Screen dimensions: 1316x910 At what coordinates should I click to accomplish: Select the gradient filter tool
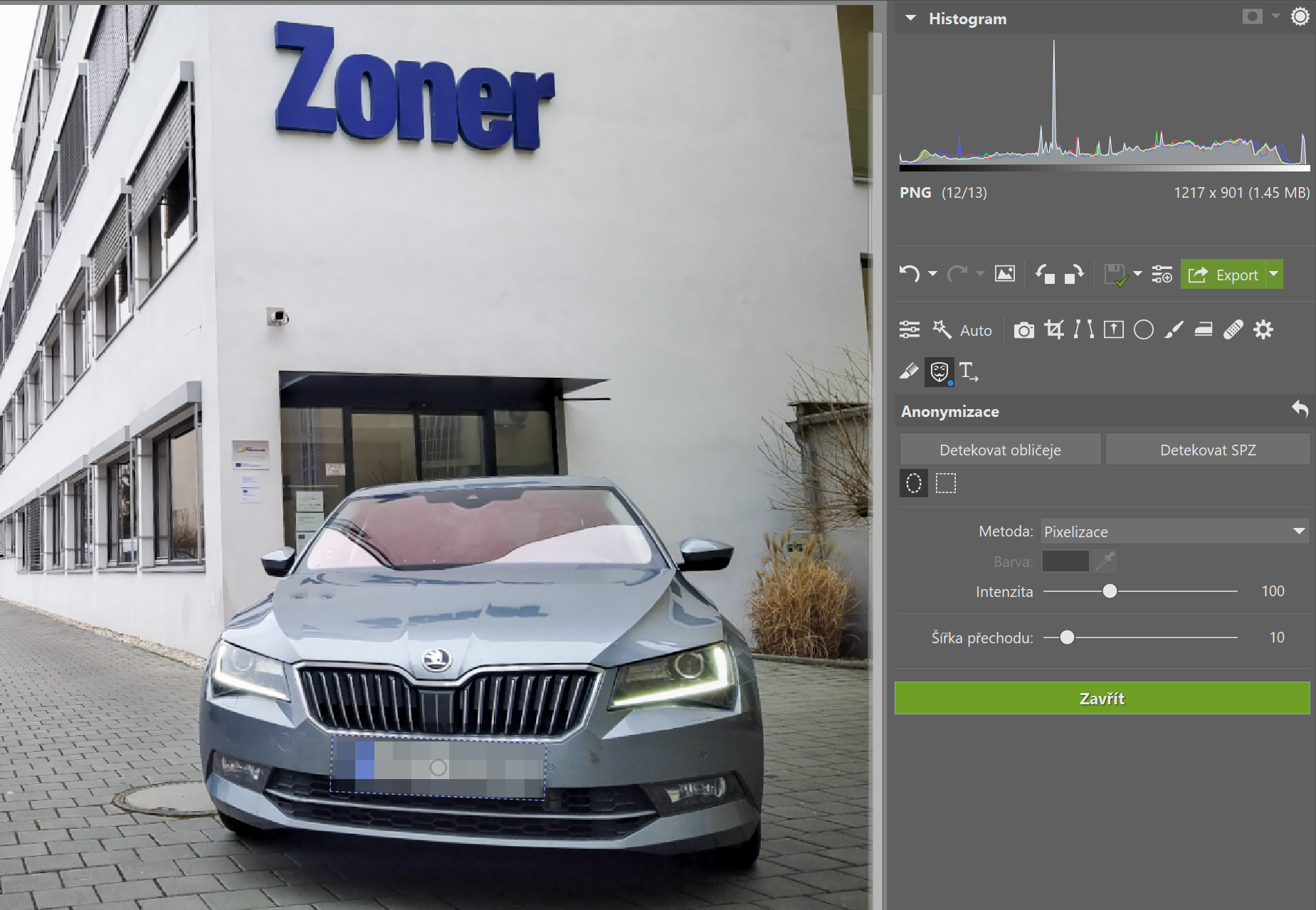[x=1114, y=329]
